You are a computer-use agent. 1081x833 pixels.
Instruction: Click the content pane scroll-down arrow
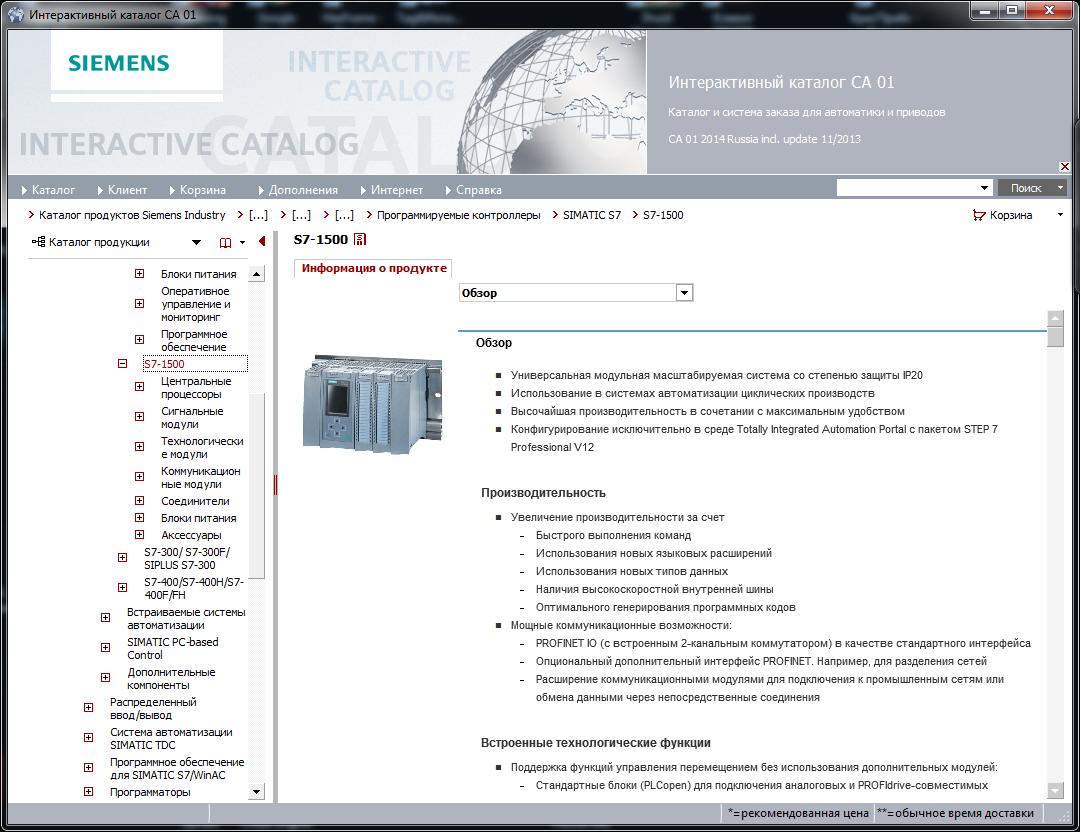1055,790
